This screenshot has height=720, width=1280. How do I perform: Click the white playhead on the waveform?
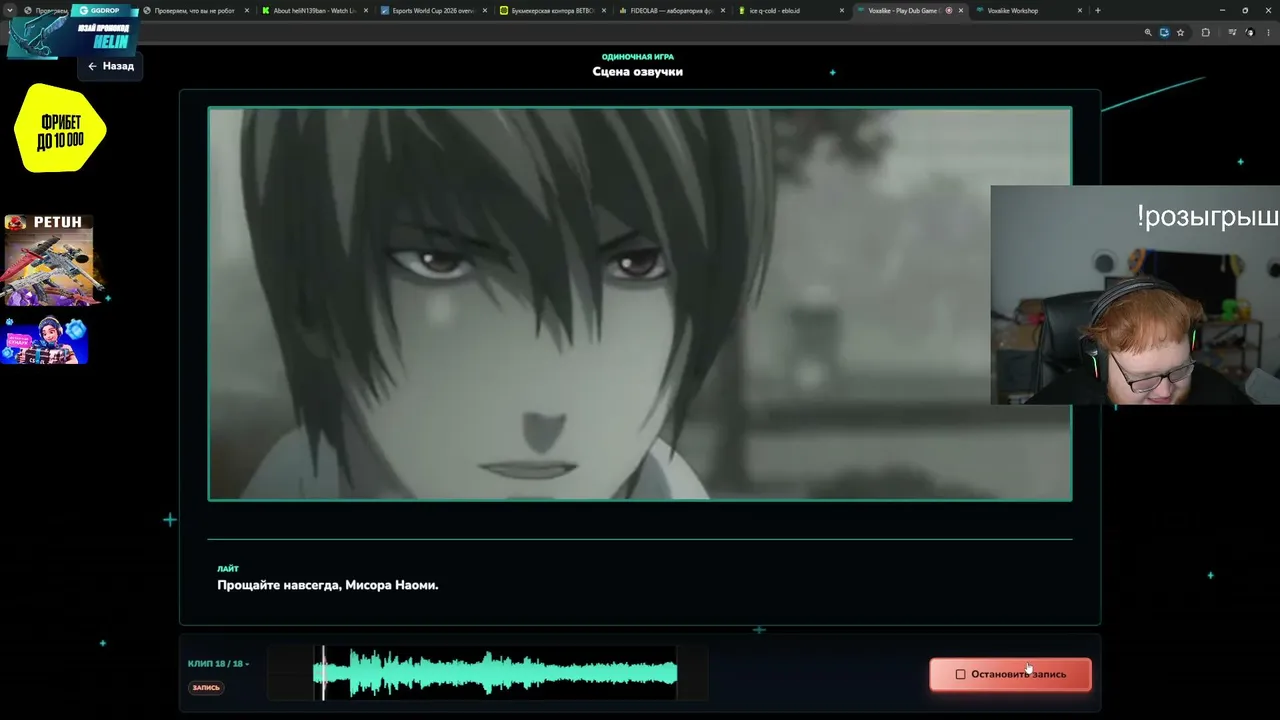pos(323,672)
